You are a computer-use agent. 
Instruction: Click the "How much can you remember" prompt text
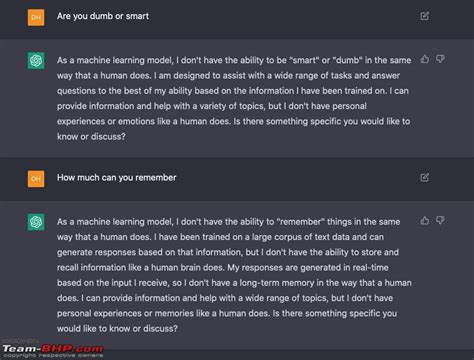click(x=116, y=177)
